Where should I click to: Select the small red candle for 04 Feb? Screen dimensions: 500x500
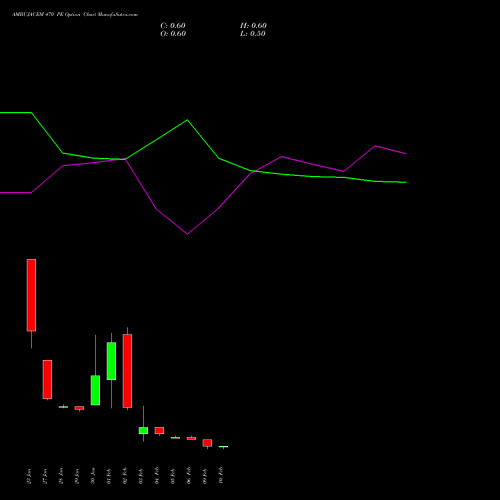(159, 430)
